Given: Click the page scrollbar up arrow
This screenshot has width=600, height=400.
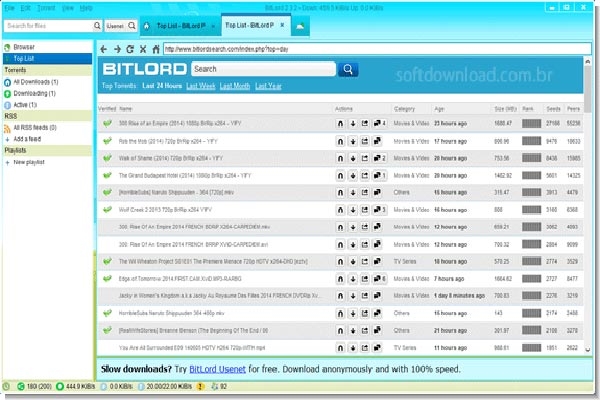Looking at the screenshot, I should tap(587, 61).
